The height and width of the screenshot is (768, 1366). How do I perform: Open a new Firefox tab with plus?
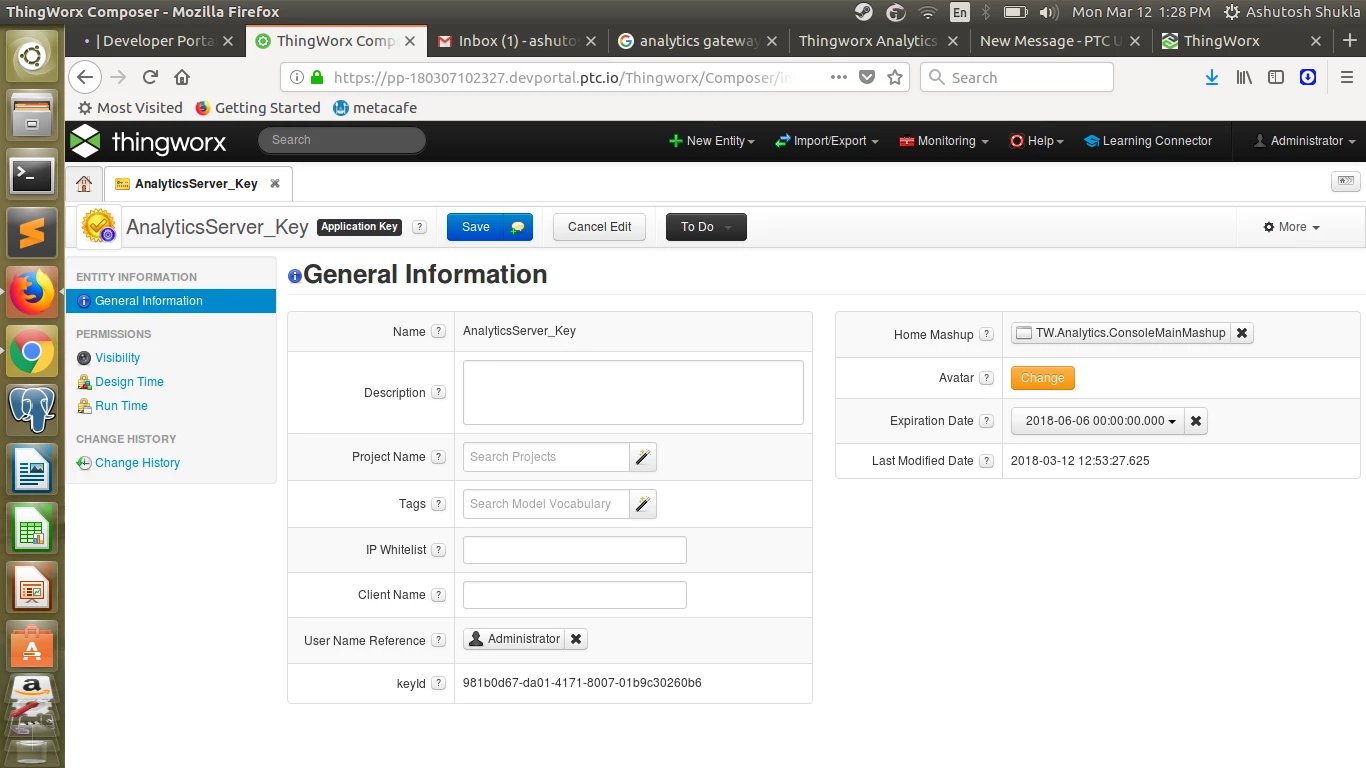(1349, 41)
